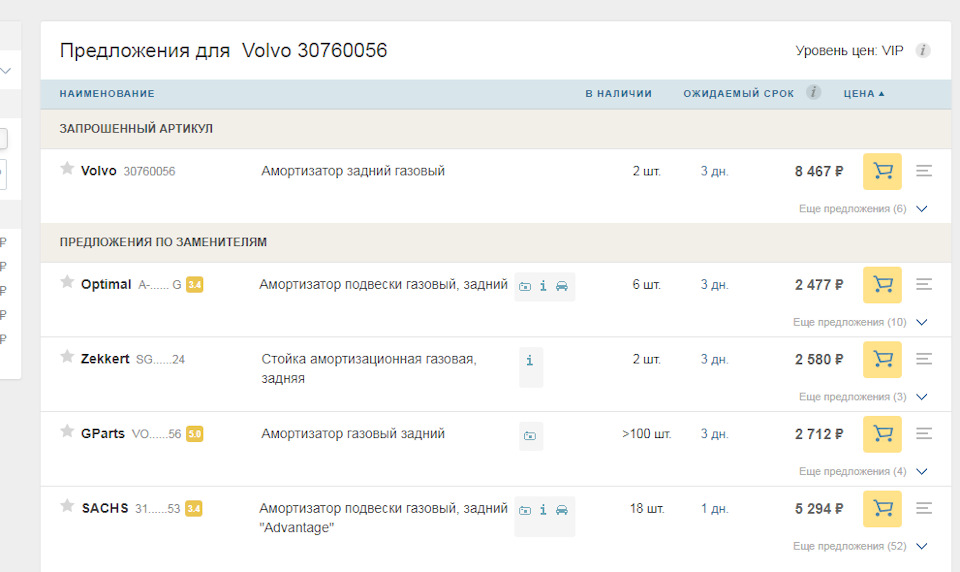
Task: Sort by Цена column header
Action: (863, 94)
